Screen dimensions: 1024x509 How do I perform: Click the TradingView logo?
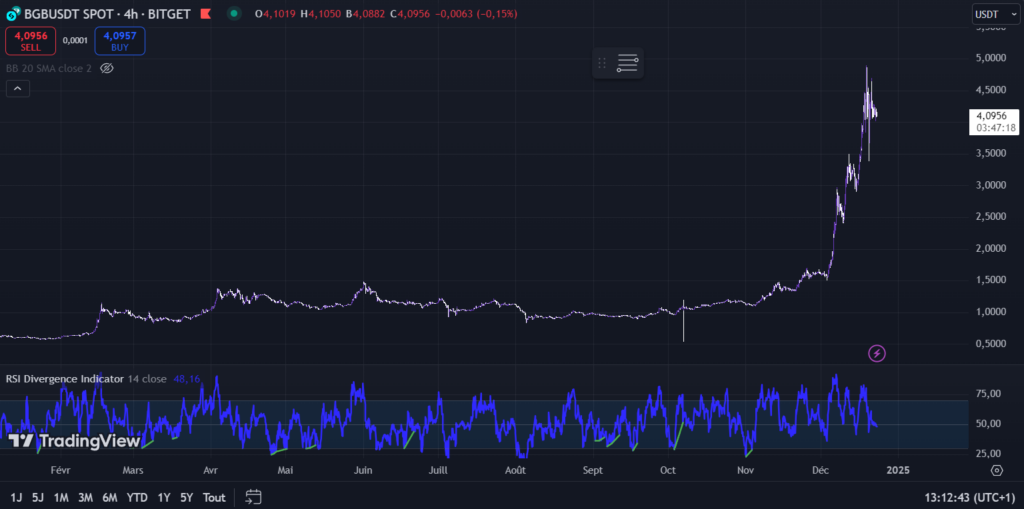(74, 441)
